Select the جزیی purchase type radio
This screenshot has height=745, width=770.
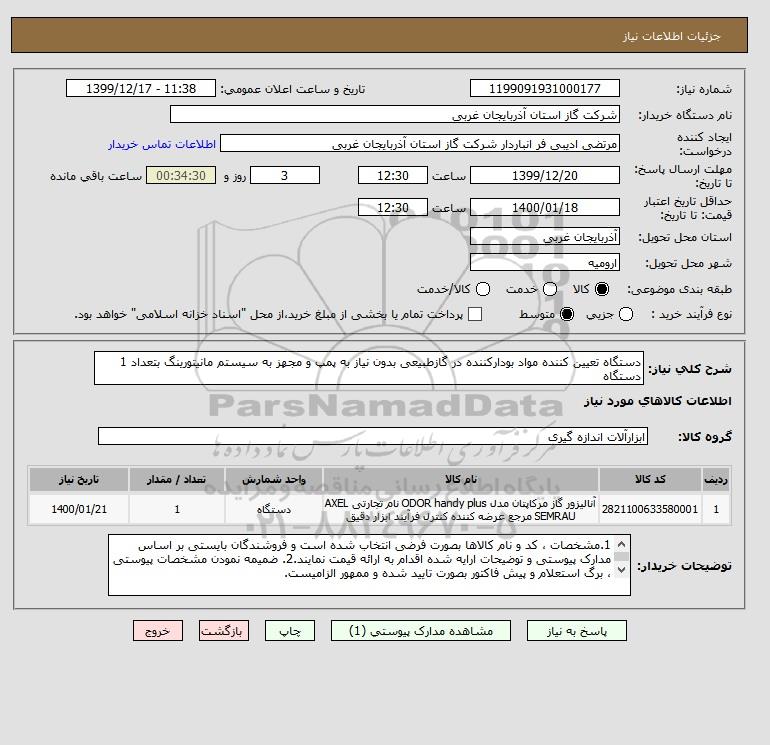(x=626, y=314)
